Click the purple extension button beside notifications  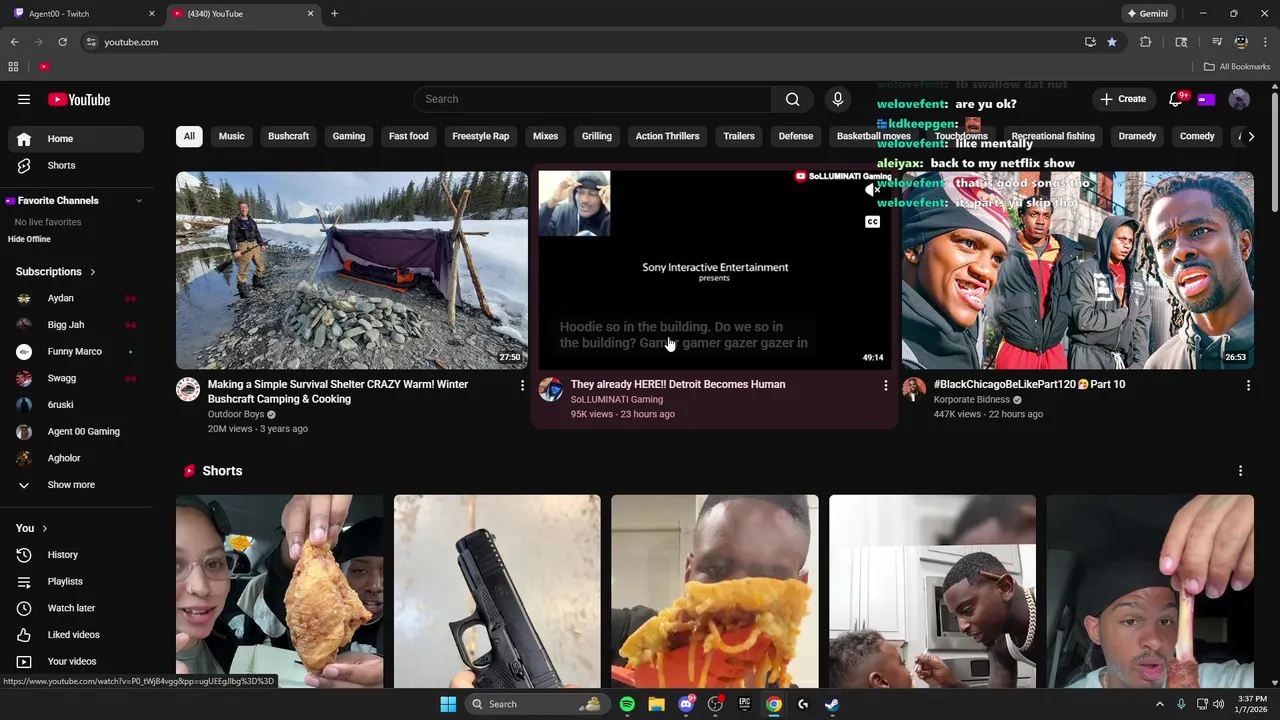pos(1206,99)
